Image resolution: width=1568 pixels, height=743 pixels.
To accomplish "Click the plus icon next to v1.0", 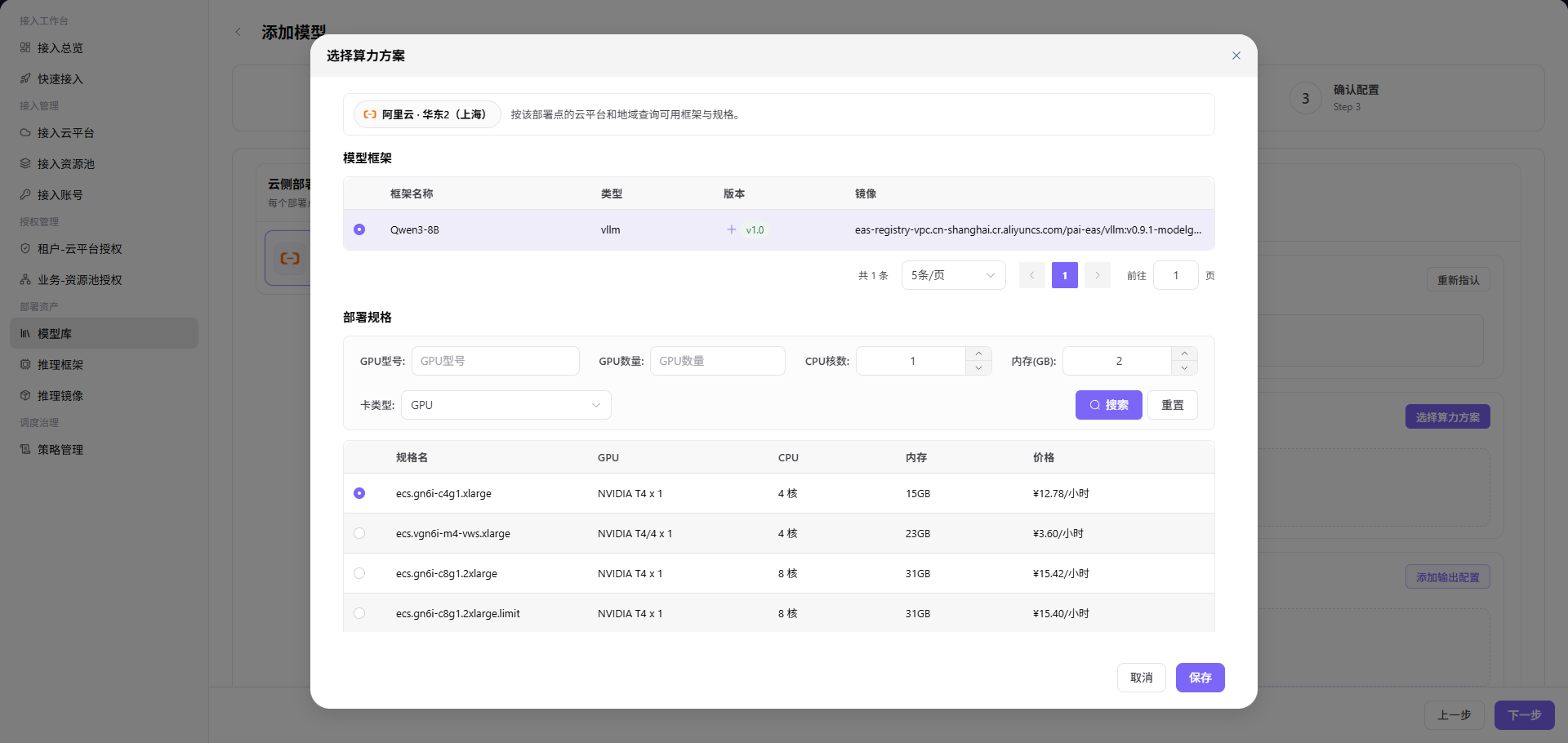I will pyautogui.click(x=732, y=229).
